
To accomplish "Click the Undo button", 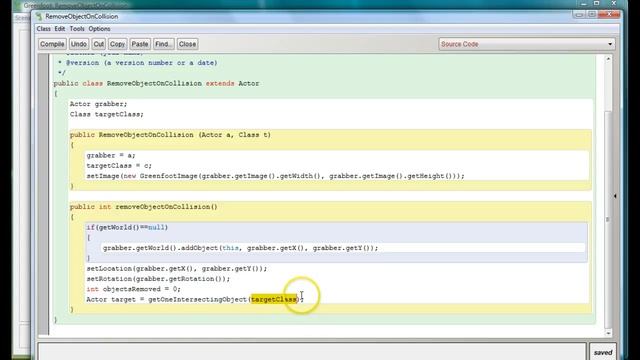I will coord(78,44).
